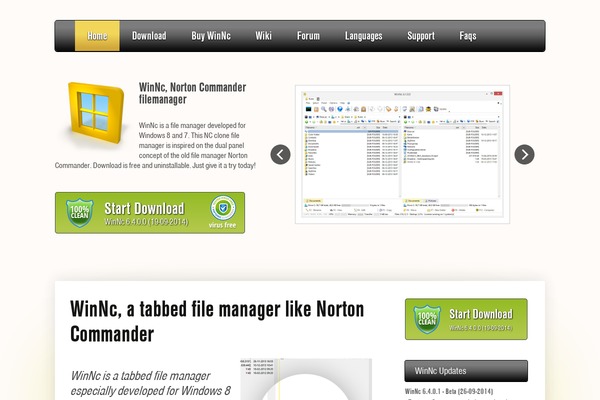The width and height of the screenshot is (600, 400).
Task: Open the Buy WinNc page
Action: pyautogui.click(x=211, y=36)
